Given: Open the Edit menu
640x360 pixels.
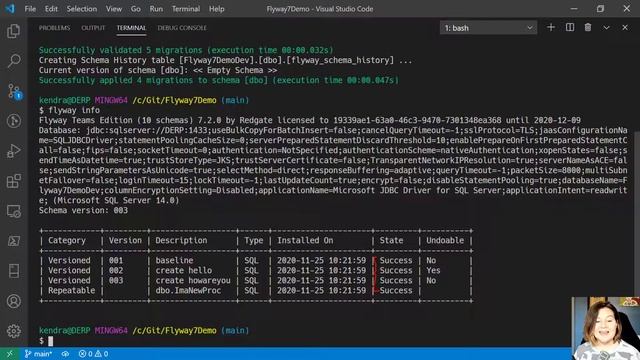Looking at the screenshot, I should [x=51, y=9].
